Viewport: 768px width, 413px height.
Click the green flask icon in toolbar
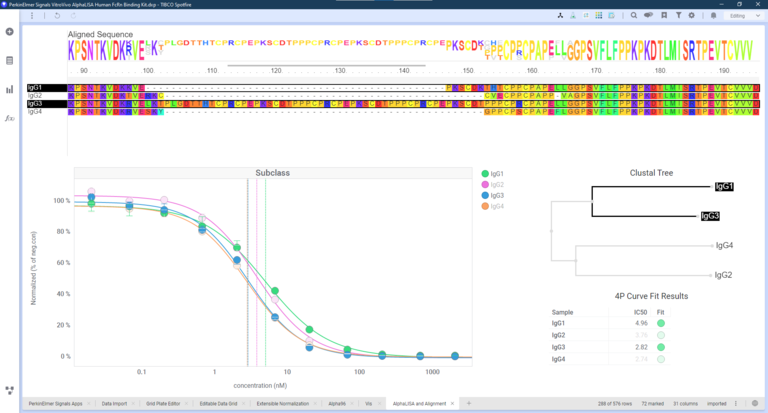(573, 16)
